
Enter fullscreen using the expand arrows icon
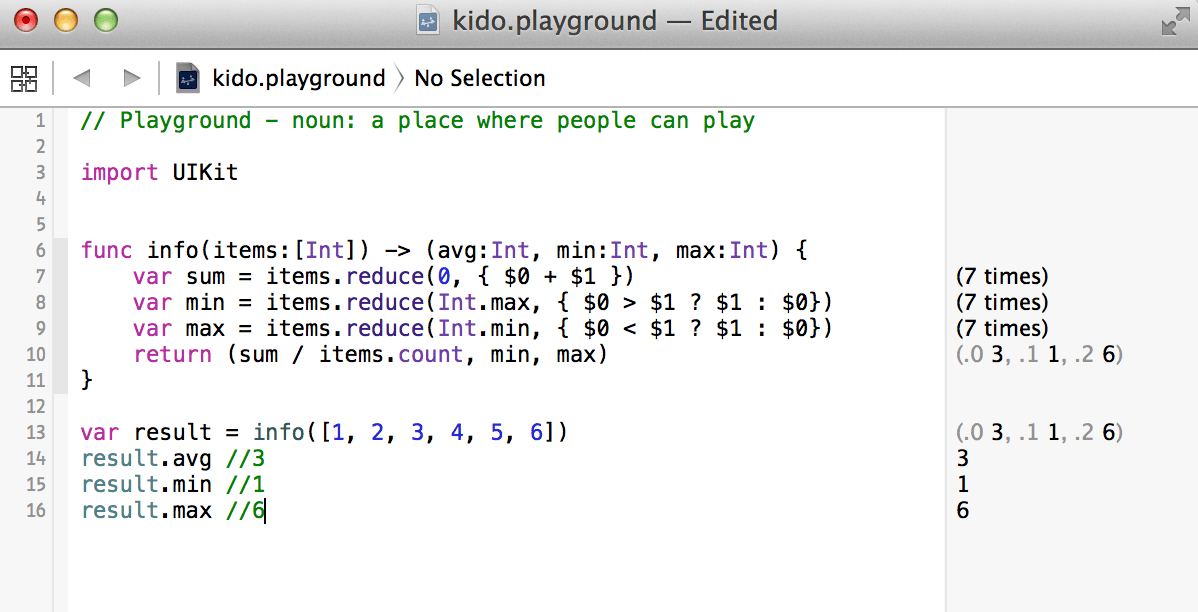point(1178,18)
